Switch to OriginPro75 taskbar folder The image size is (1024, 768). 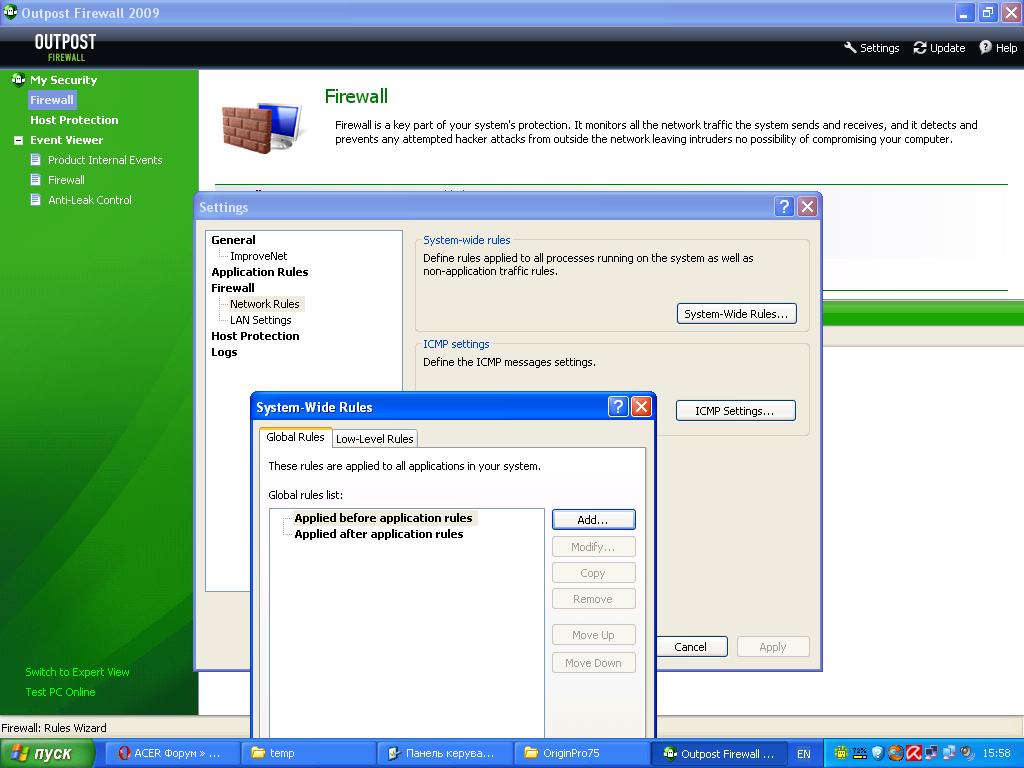point(581,753)
